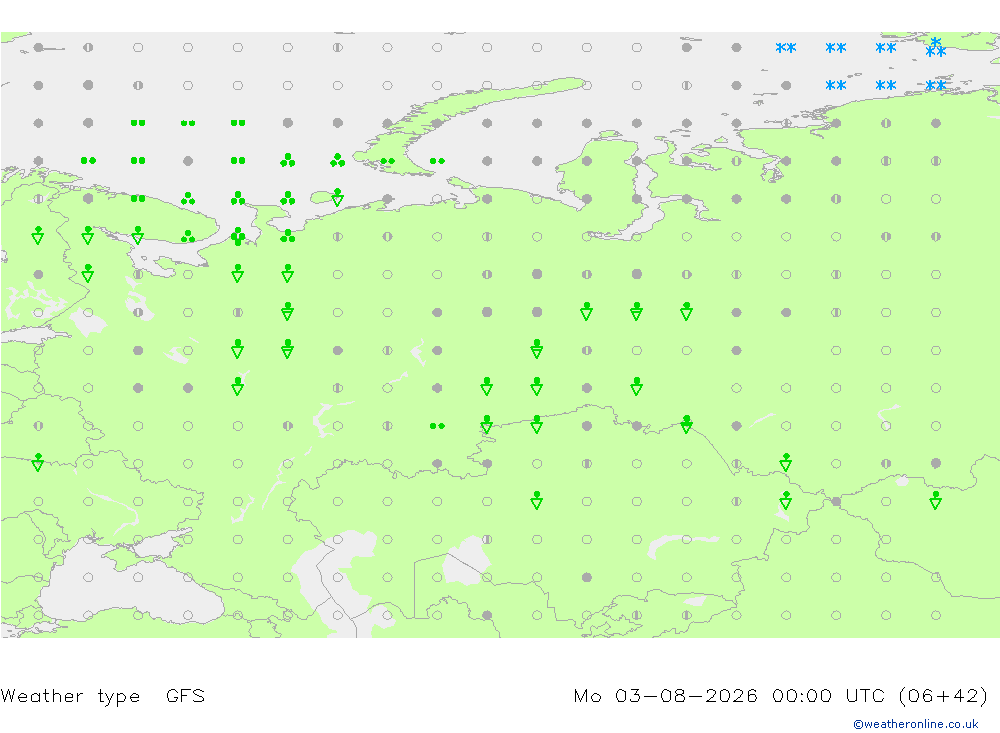Viewport: 1000px width, 733px height.
Task: Click the 'Weather type GFS' caption
Action: point(103,696)
